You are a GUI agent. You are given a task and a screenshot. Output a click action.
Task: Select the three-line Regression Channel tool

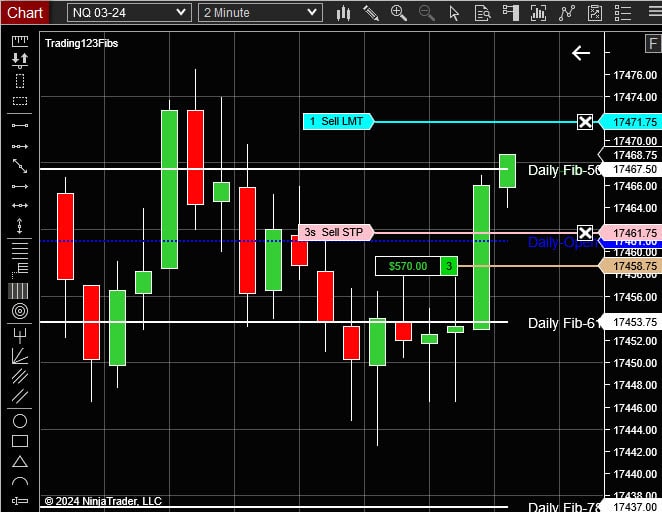(20, 376)
